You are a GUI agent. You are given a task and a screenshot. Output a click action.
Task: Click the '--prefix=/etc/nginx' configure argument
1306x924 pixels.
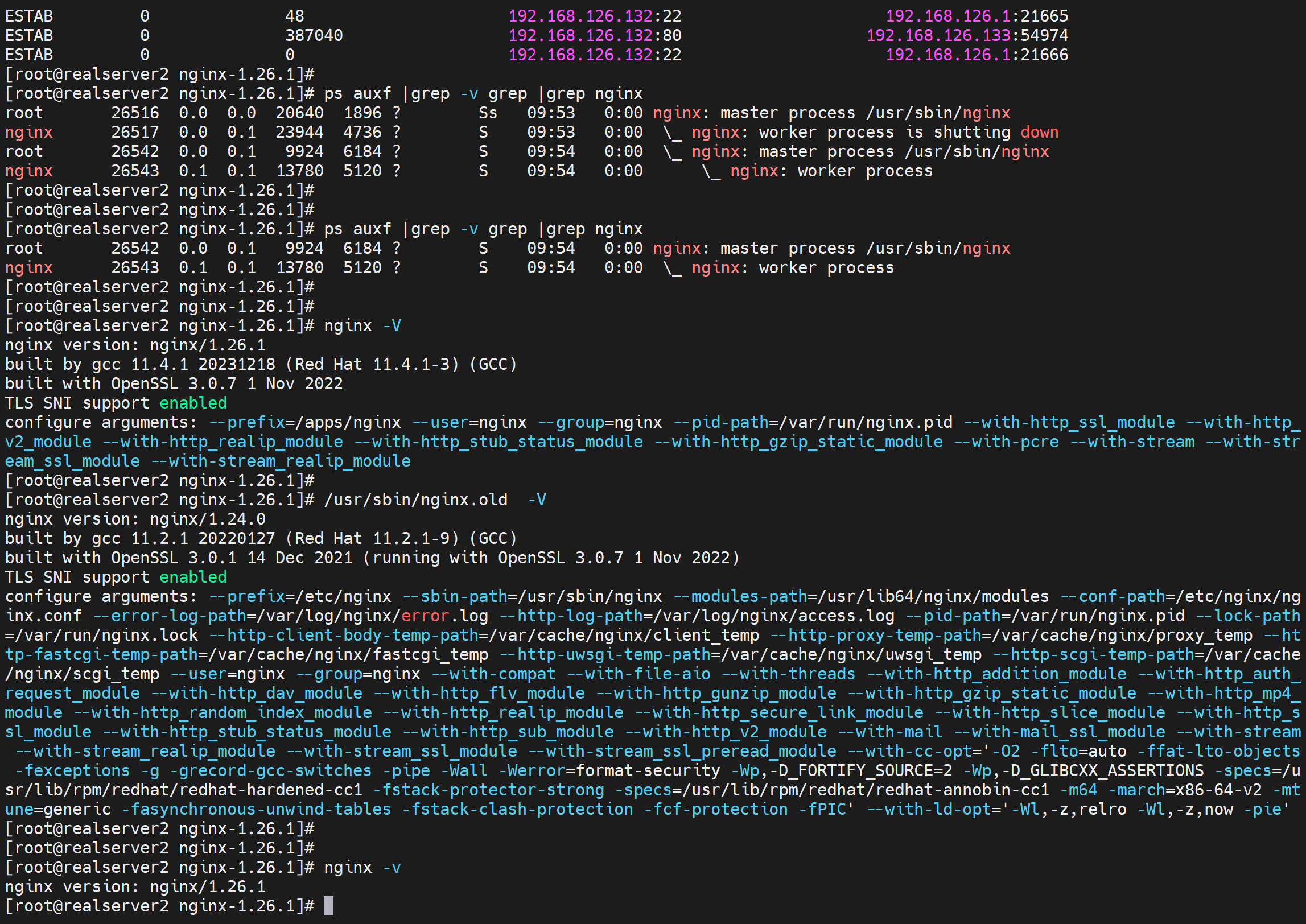[x=300, y=596]
